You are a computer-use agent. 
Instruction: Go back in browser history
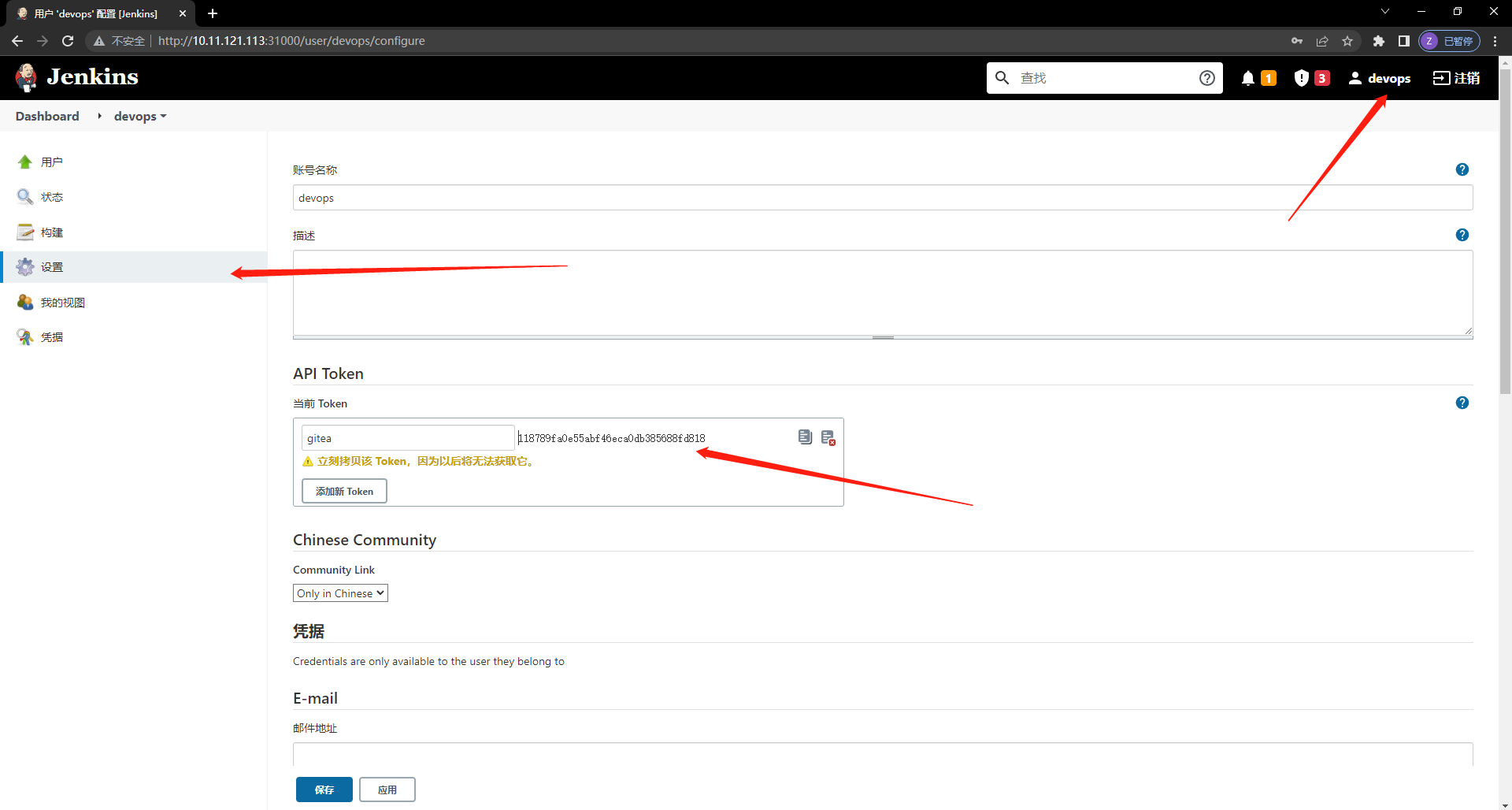coord(17,41)
